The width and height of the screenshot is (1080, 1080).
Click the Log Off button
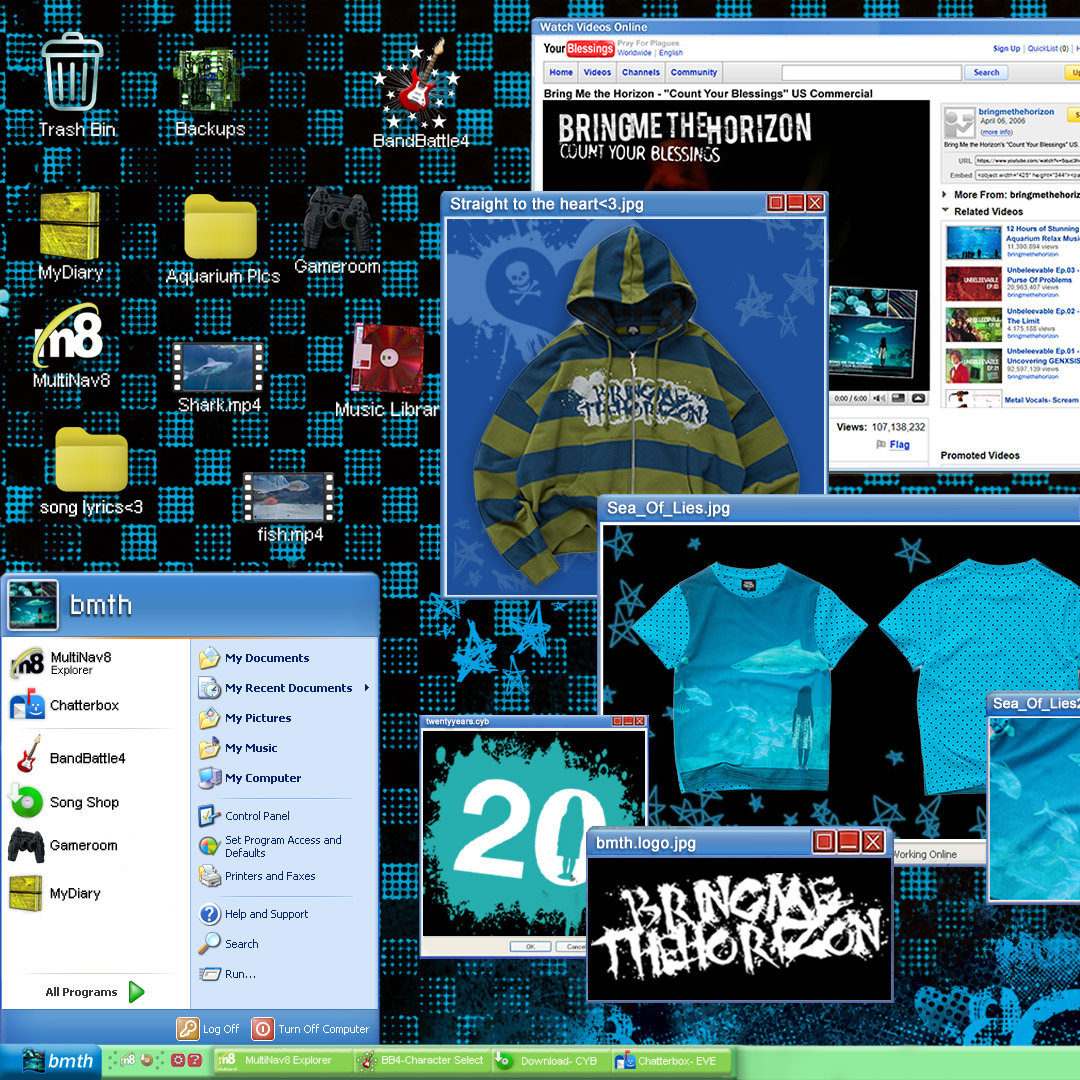(x=207, y=1029)
